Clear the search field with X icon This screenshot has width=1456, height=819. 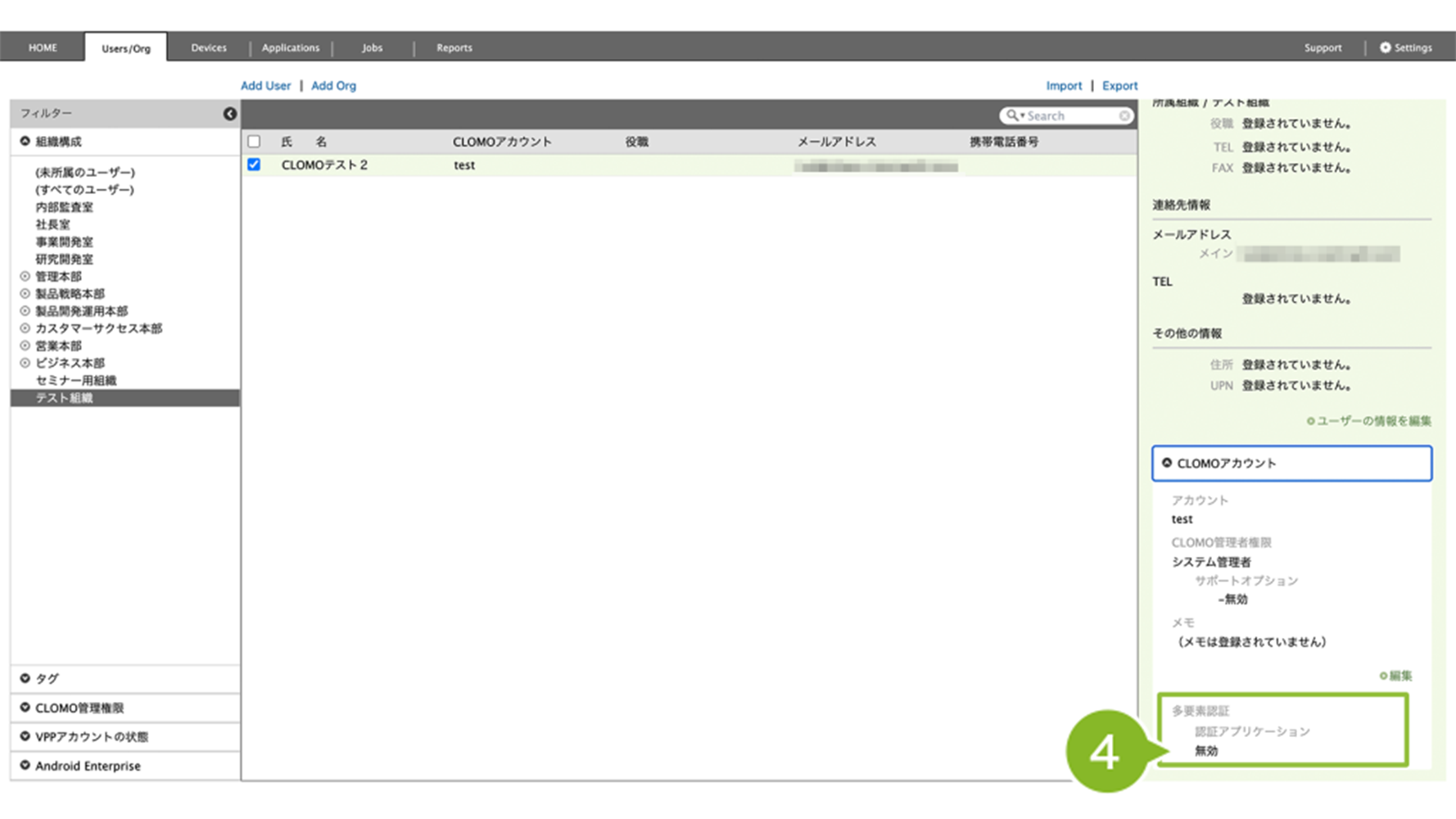pos(1124,116)
